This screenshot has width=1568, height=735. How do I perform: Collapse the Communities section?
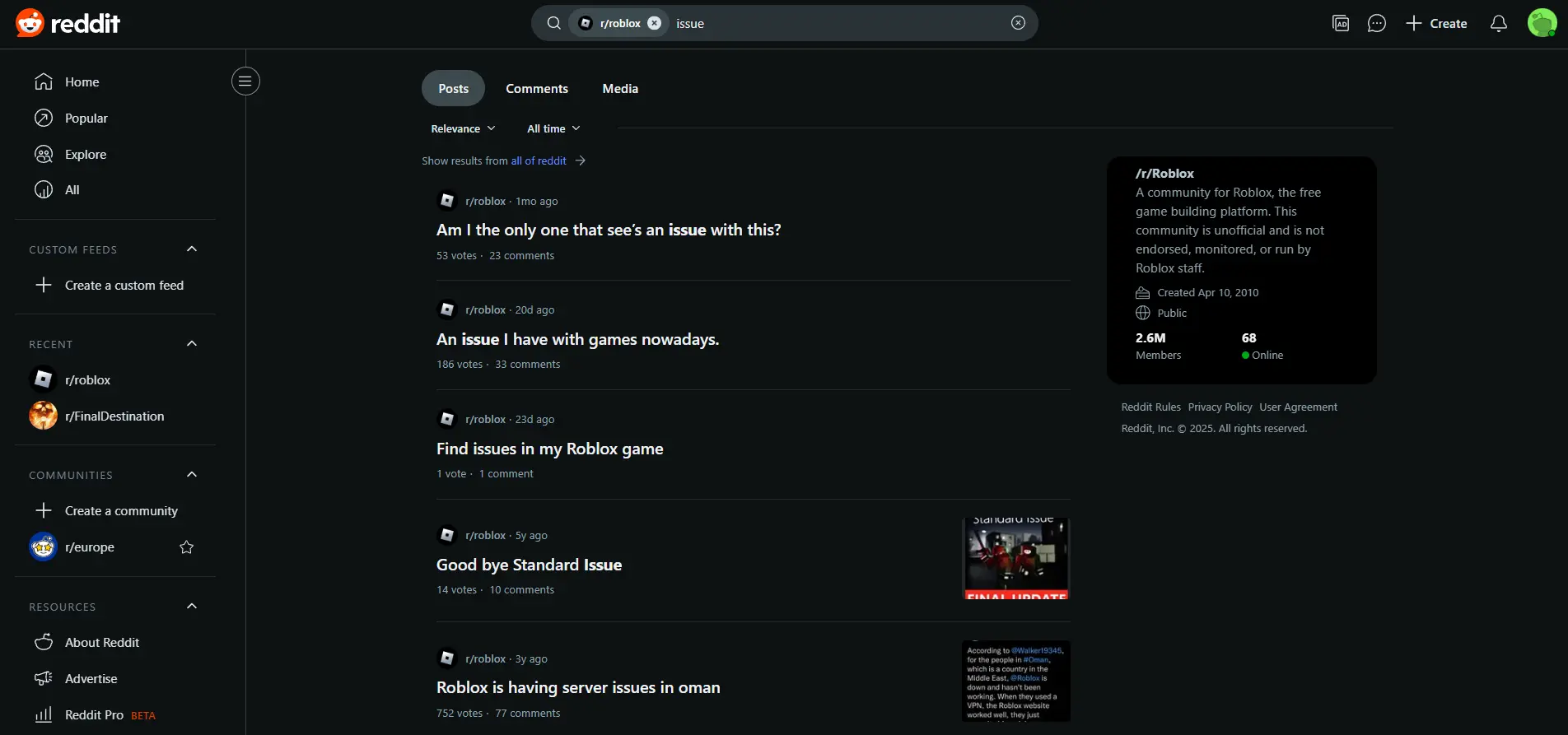192,475
